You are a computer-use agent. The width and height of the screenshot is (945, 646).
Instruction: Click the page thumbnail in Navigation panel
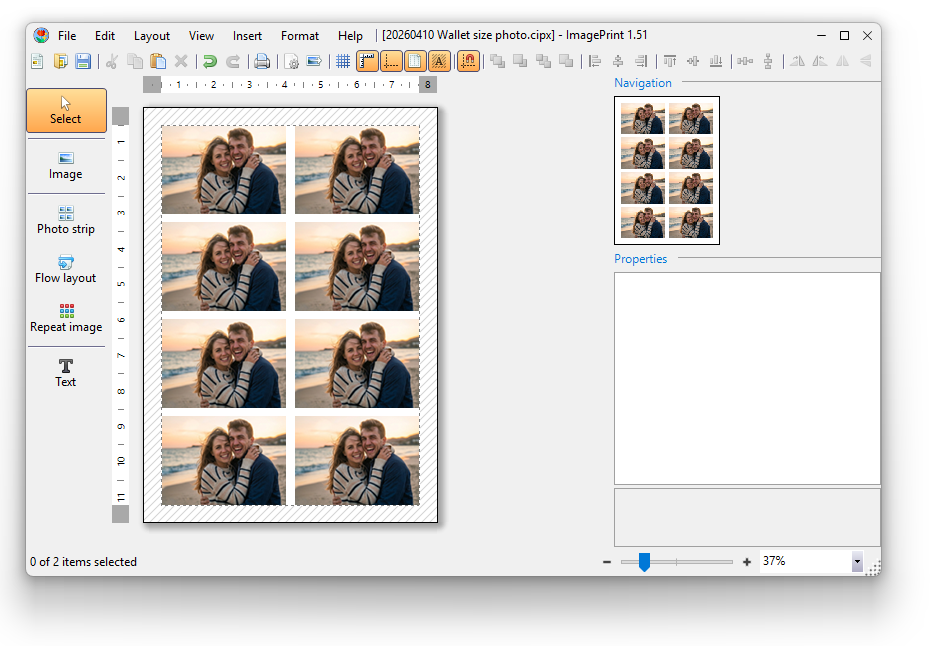pos(666,170)
